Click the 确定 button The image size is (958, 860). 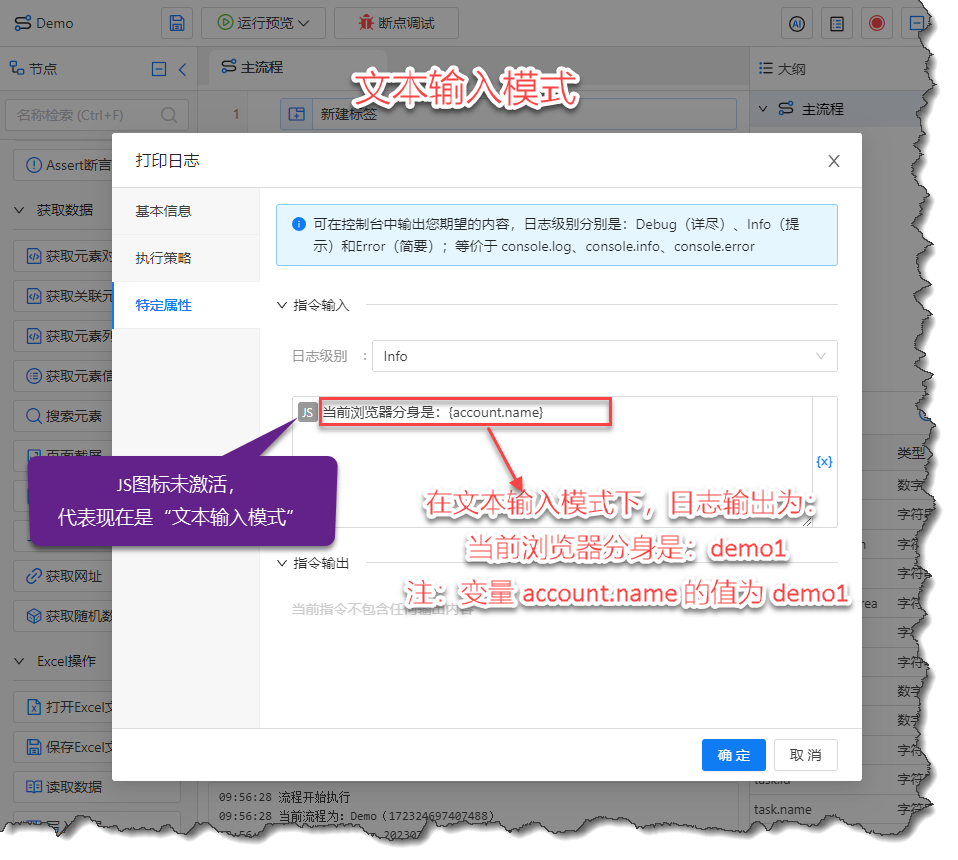(733, 755)
